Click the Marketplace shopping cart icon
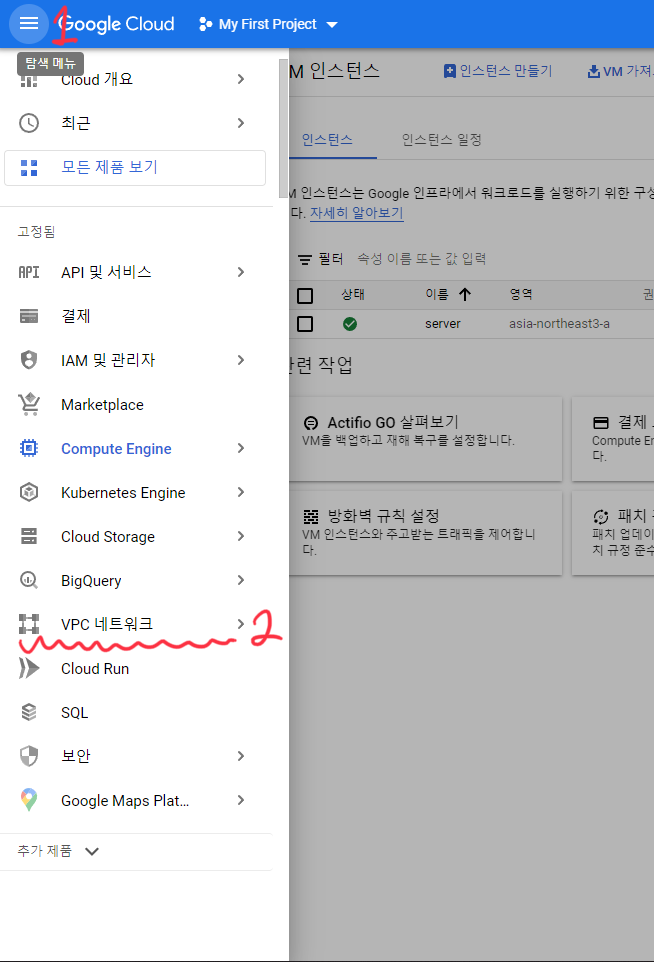Screen dimensions: 654x962 29,404
